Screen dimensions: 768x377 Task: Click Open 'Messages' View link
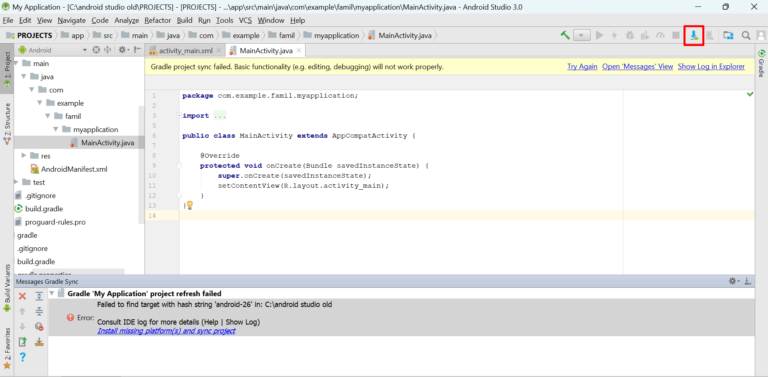tap(638, 67)
